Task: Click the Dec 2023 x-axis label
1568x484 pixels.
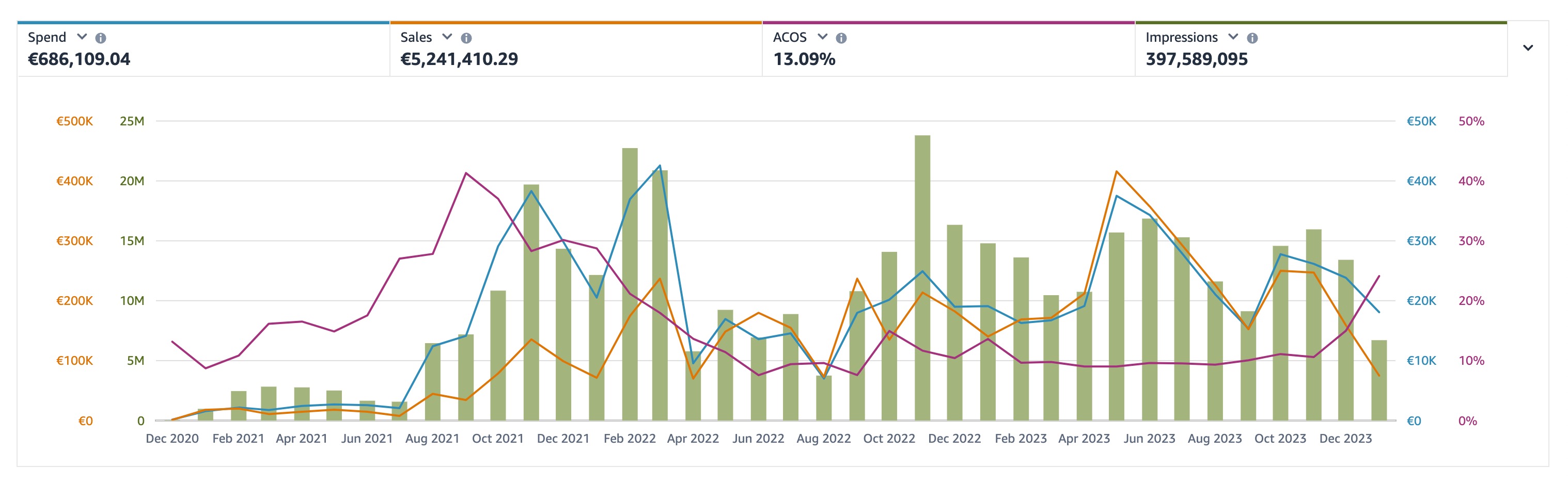Action: (x=1346, y=439)
